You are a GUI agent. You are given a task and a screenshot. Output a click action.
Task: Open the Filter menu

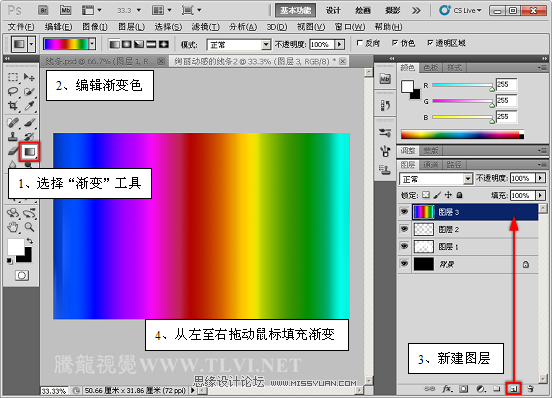click(x=206, y=27)
